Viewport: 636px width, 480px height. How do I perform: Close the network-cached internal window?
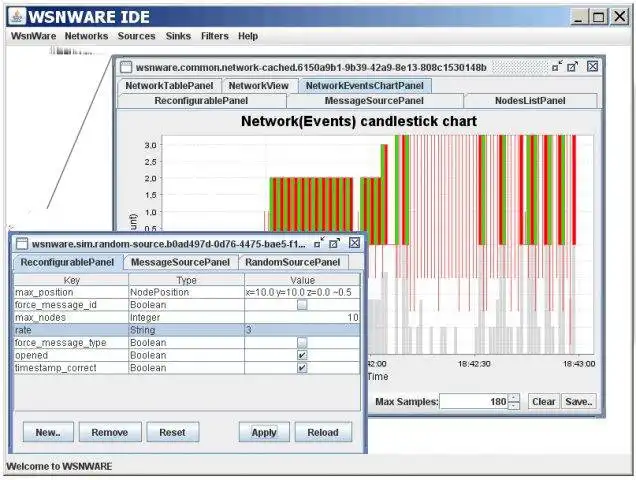pos(592,66)
